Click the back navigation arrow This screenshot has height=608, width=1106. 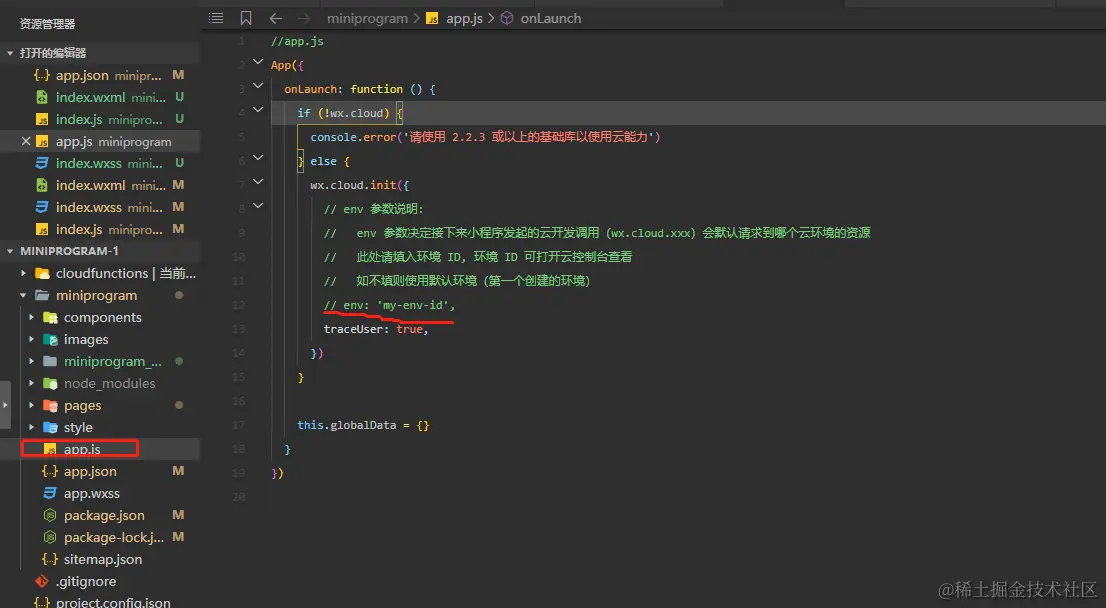[276, 18]
